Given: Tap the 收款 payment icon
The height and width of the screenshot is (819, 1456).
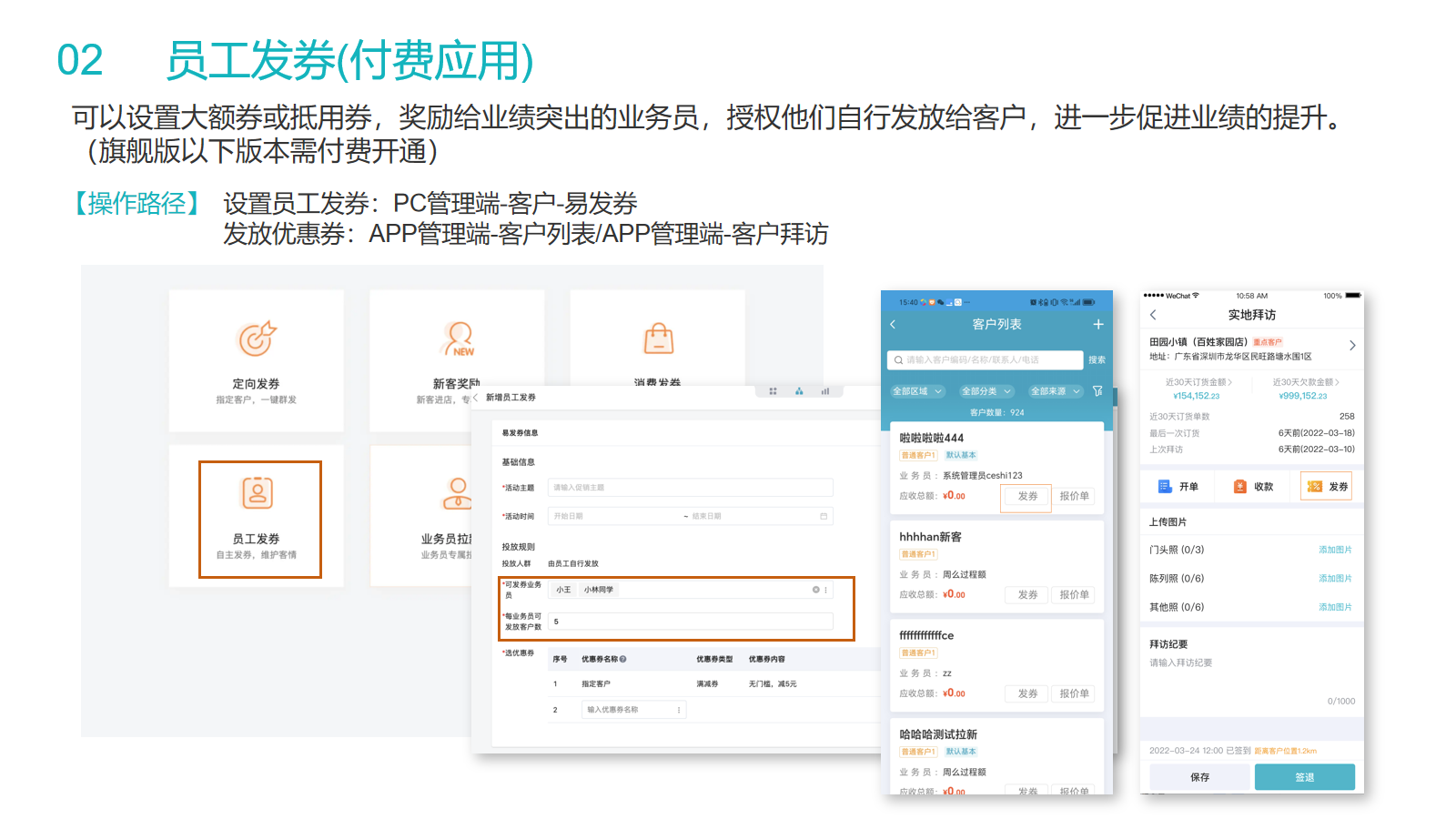Looking at the screenshot, I should point(1239,487).
